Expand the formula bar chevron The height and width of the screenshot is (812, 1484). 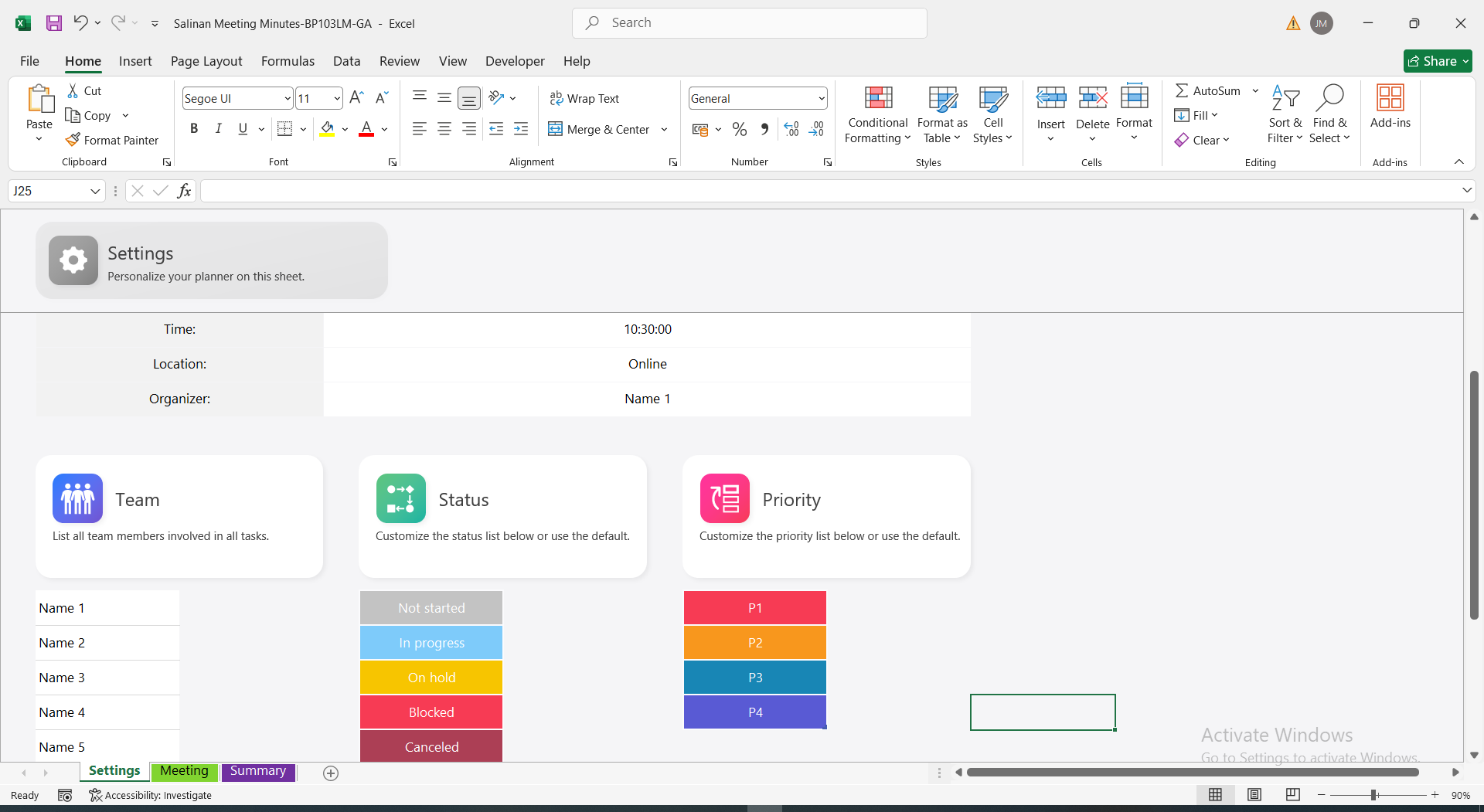pyautogui.click(x=1467, y=190)
